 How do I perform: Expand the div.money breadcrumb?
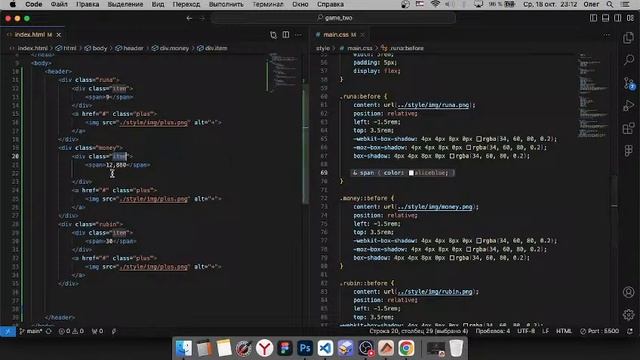tap(170, 48)
